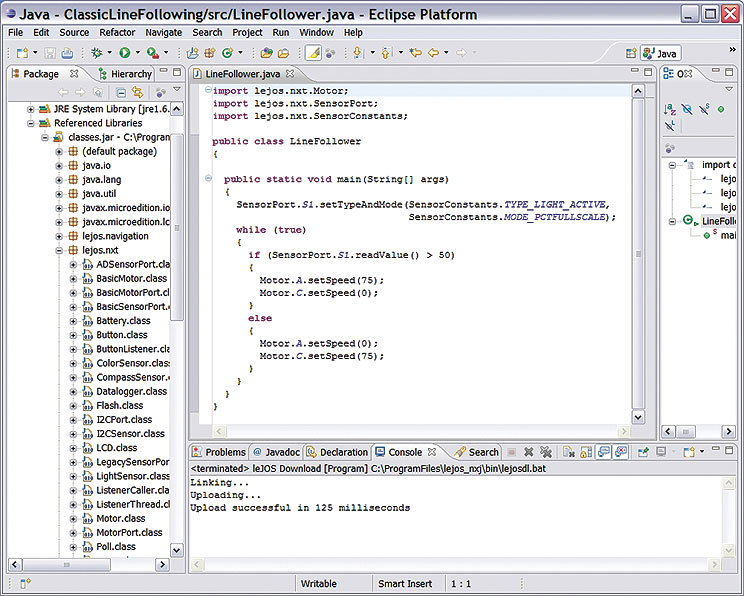
Task: Select Motor.class in the package tree
Action: pos(121,519)
